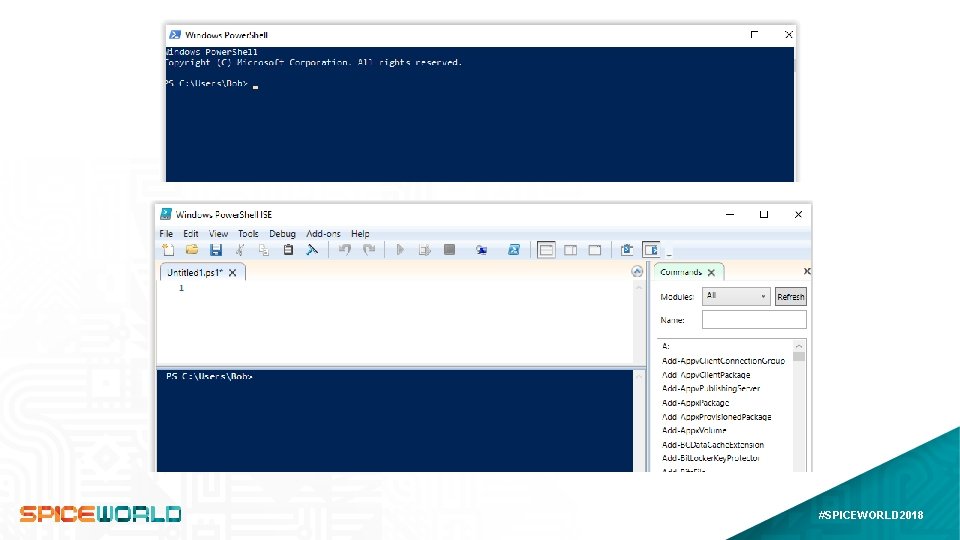Screen dimensions: 960x540
Task: Open the Add-ons menu in PowerShell ISE
Action: pos(323,233)
